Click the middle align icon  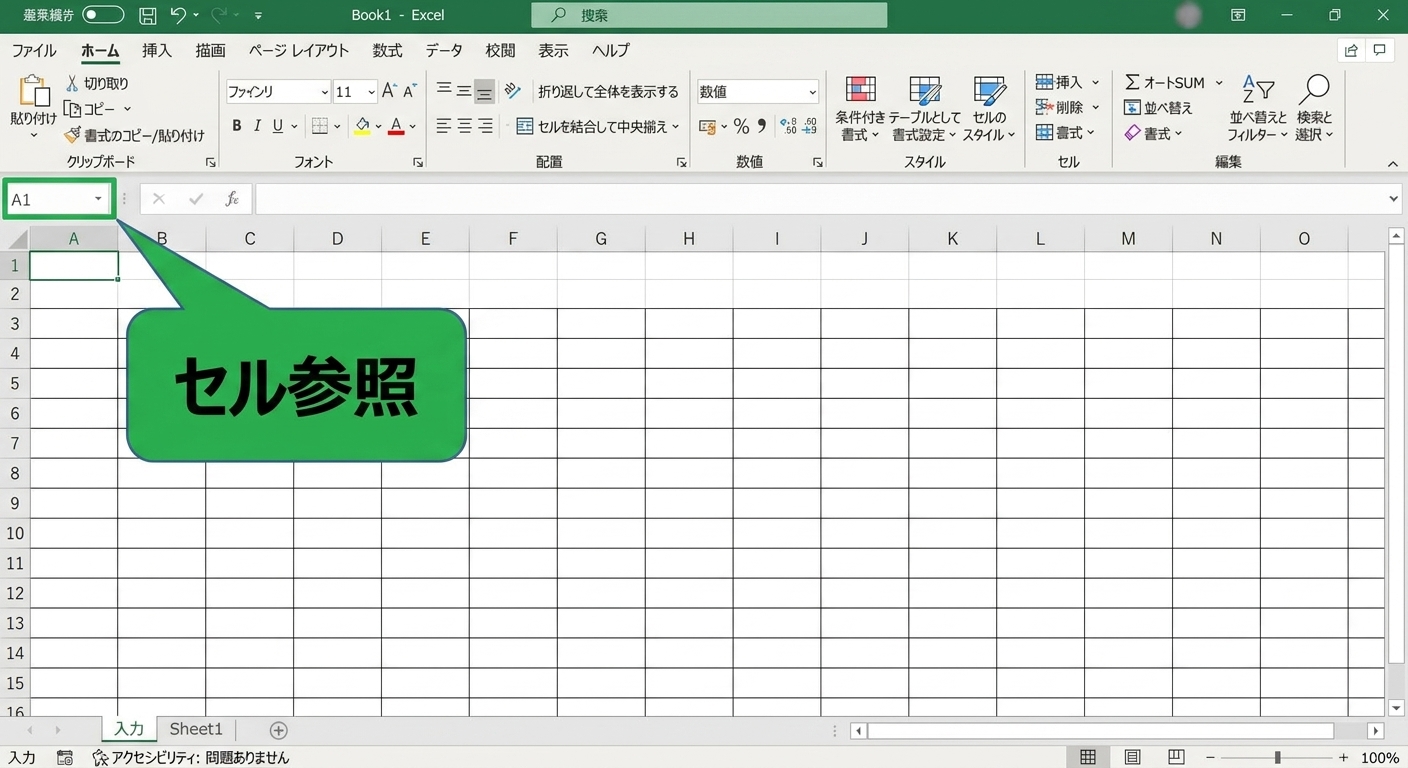coord(464,91)
